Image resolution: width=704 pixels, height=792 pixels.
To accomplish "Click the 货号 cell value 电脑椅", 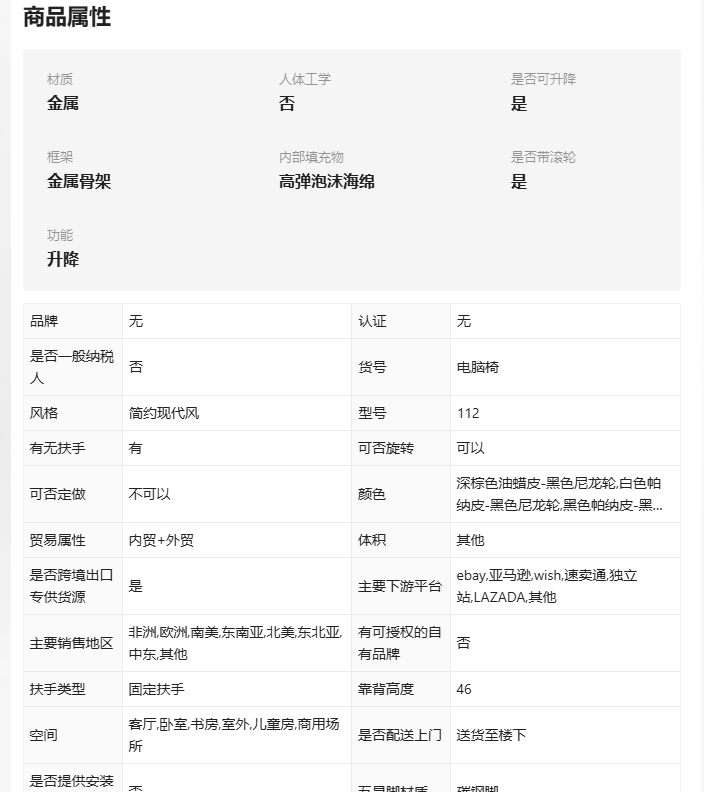I will [x=478, y=367].
